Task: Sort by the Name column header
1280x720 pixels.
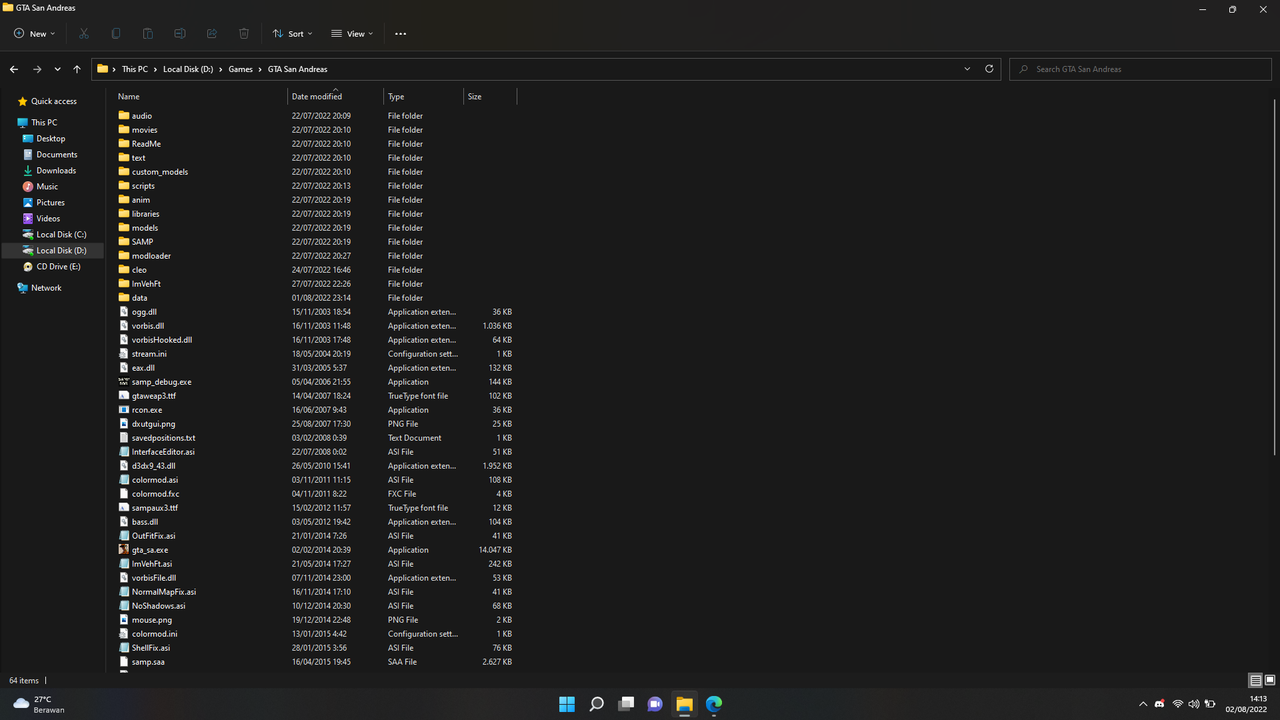Action: tap(200, 96)
